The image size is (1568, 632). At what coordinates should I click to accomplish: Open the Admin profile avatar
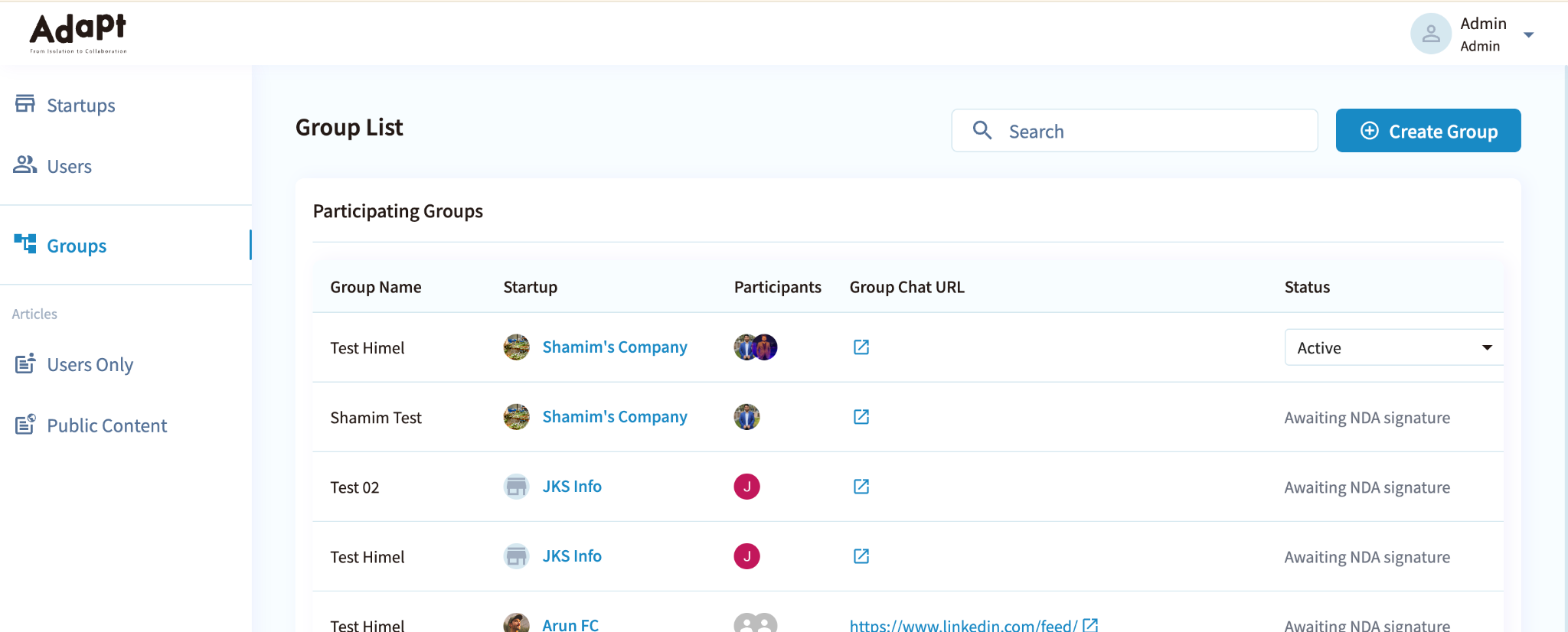(x=1431, y=34)
